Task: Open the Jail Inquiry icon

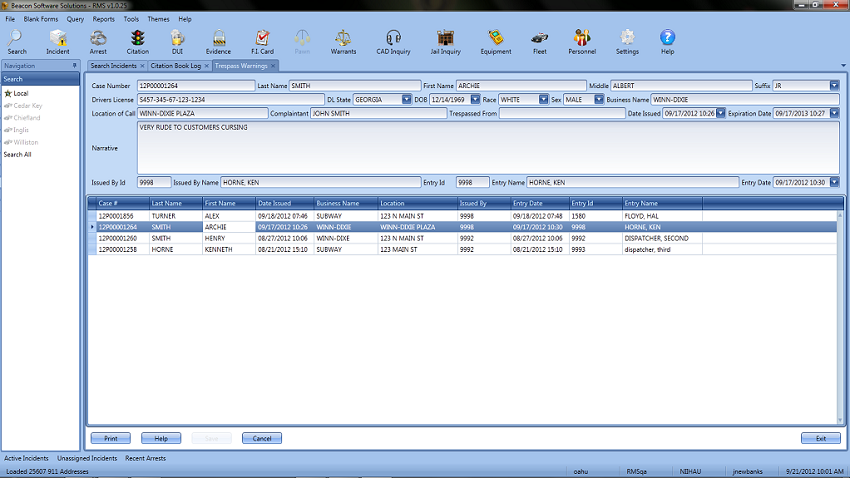Action: point(446,39)
